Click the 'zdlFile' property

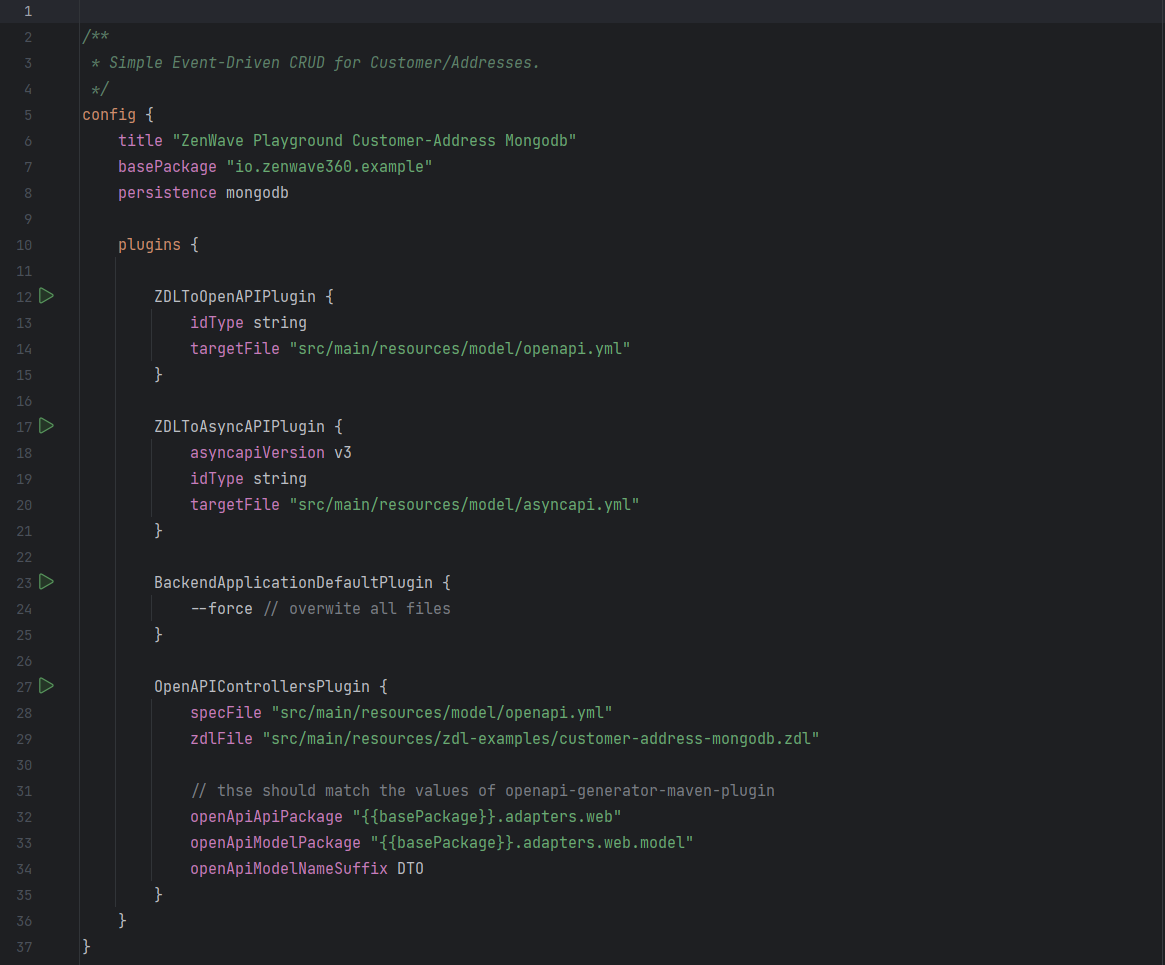tap(221, 738)
